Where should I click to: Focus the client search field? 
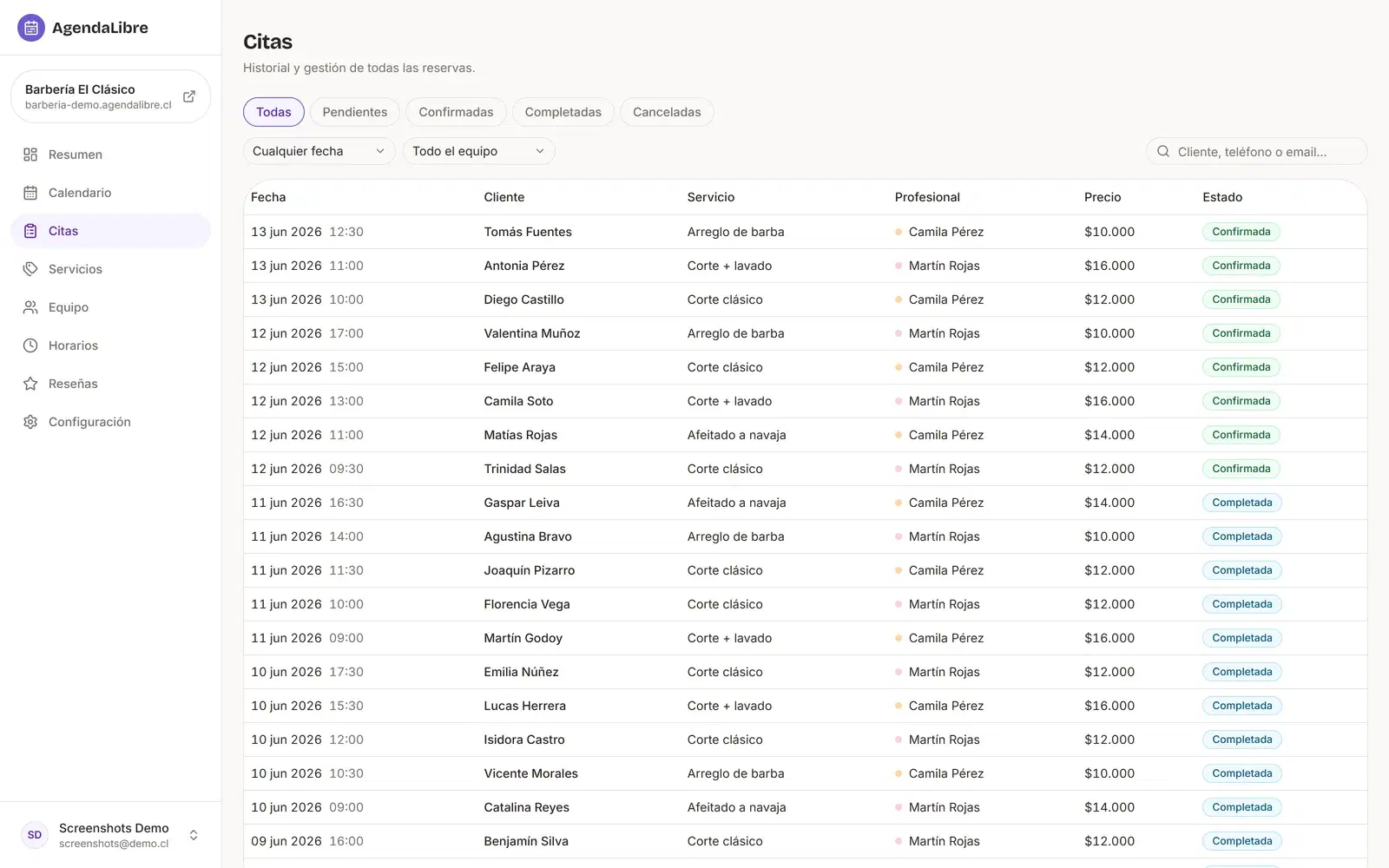pos(1256,151)
